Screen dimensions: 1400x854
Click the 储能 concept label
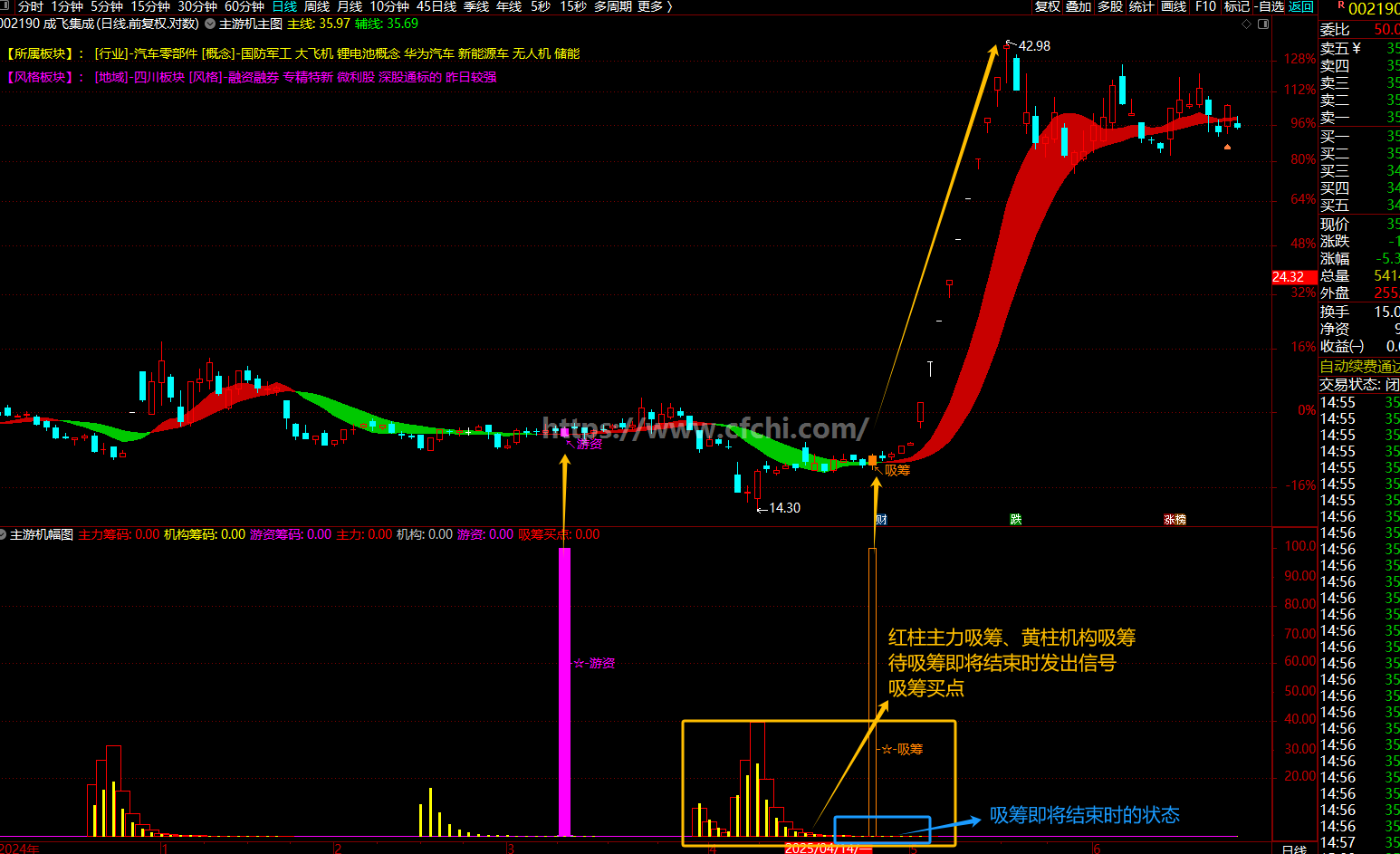[567, 53]
